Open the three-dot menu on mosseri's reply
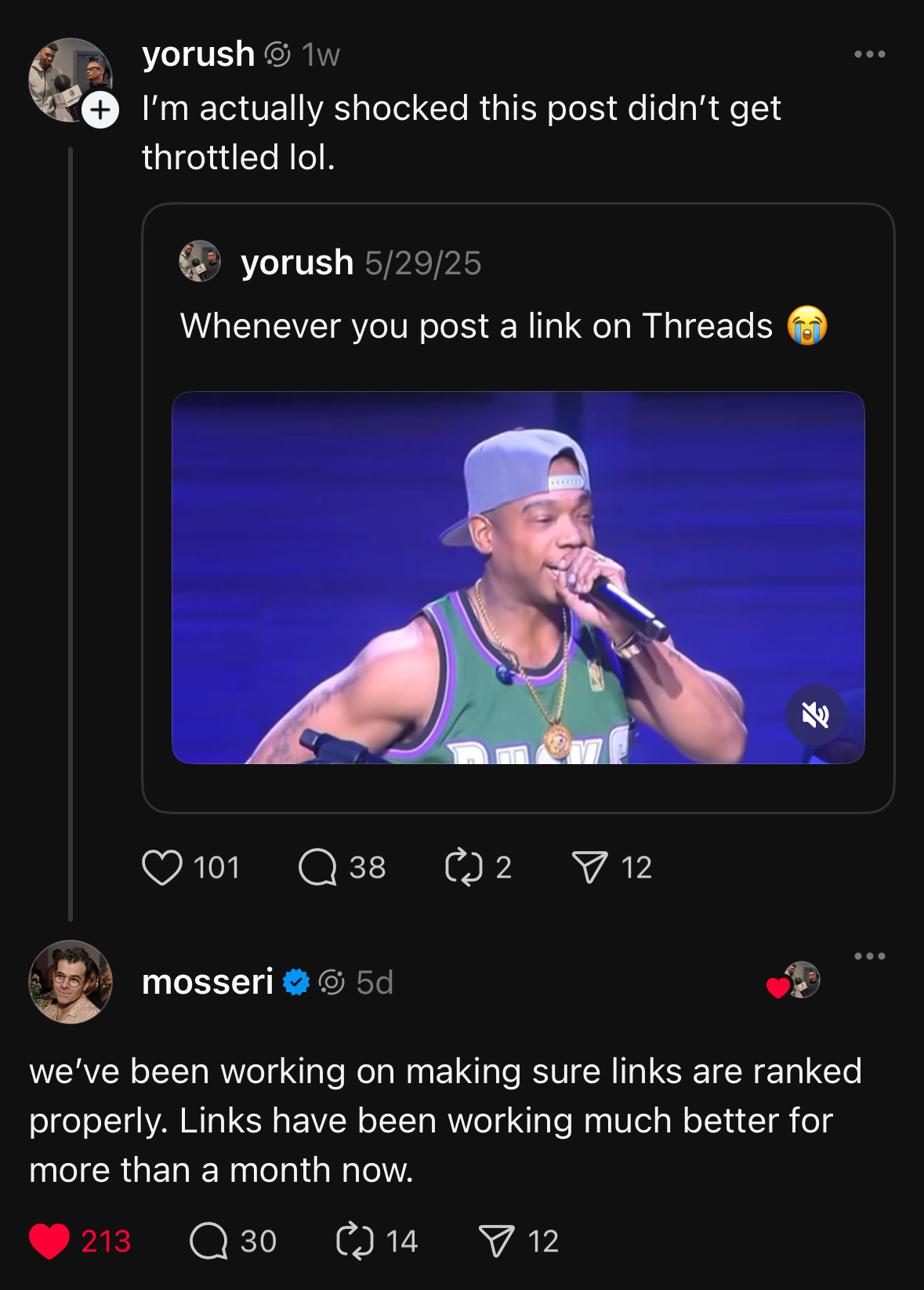 point(869,956)
